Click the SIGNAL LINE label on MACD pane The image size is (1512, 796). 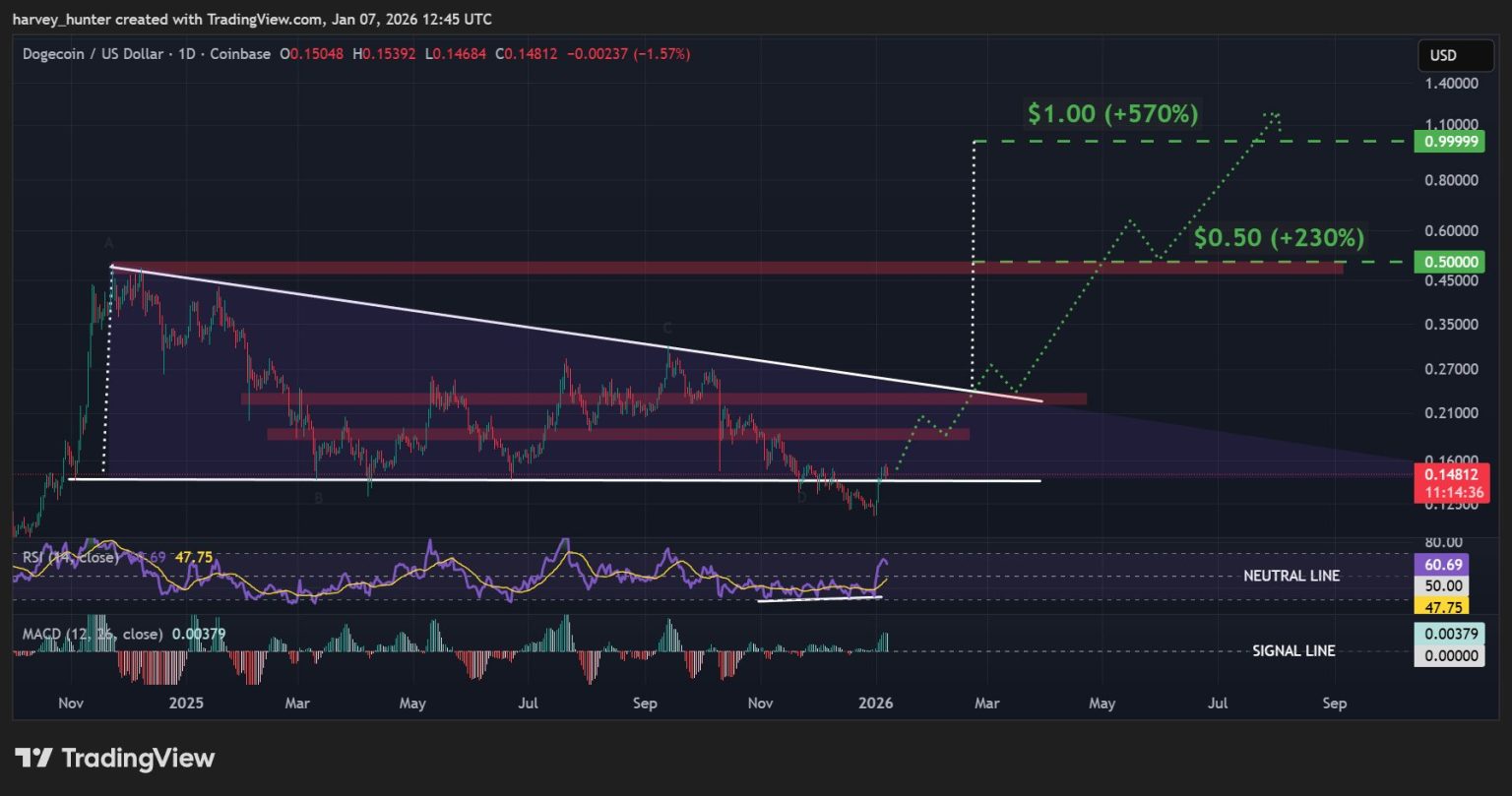coord(1292,649)
